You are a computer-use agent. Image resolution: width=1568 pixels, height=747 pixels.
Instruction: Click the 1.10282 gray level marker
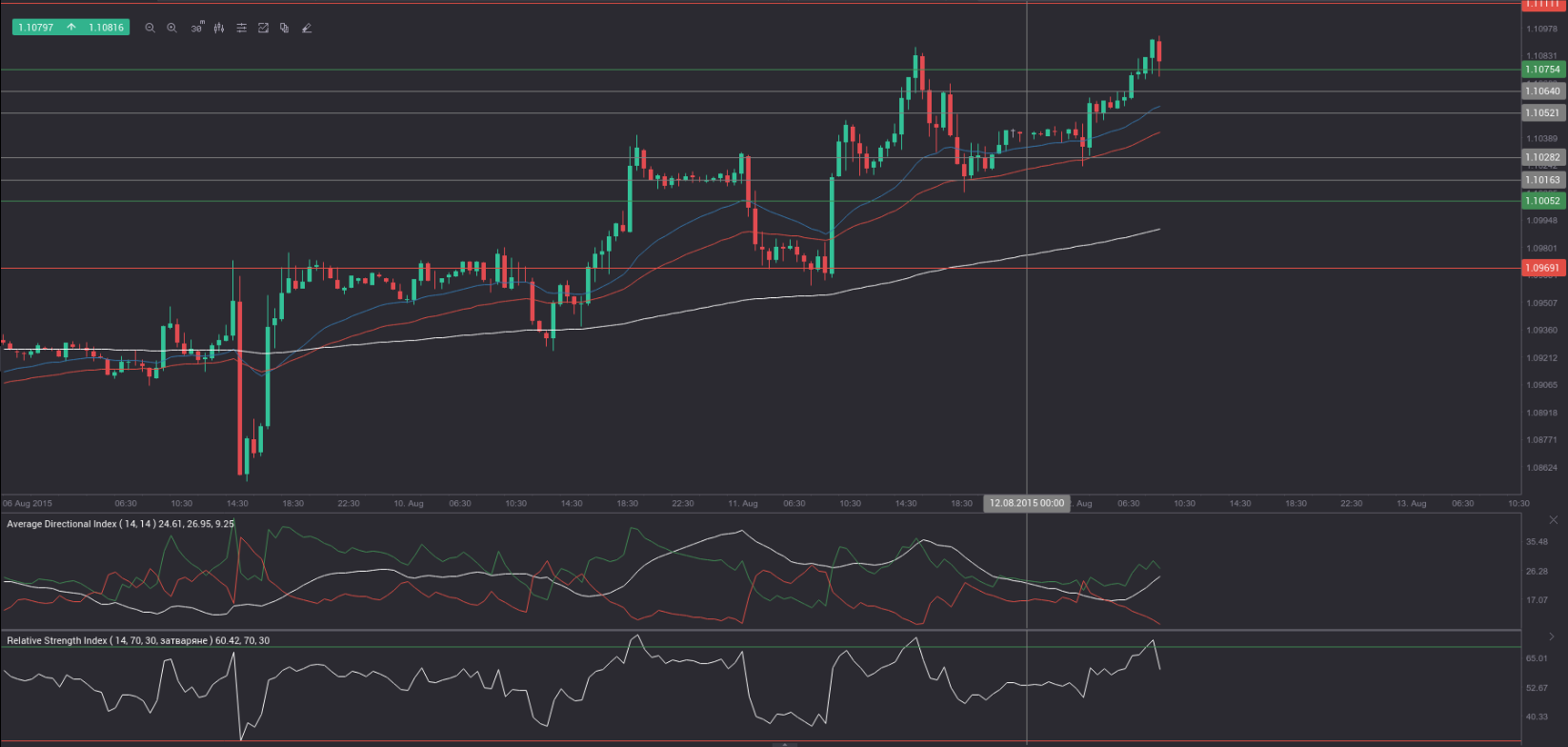(1542, 157)
